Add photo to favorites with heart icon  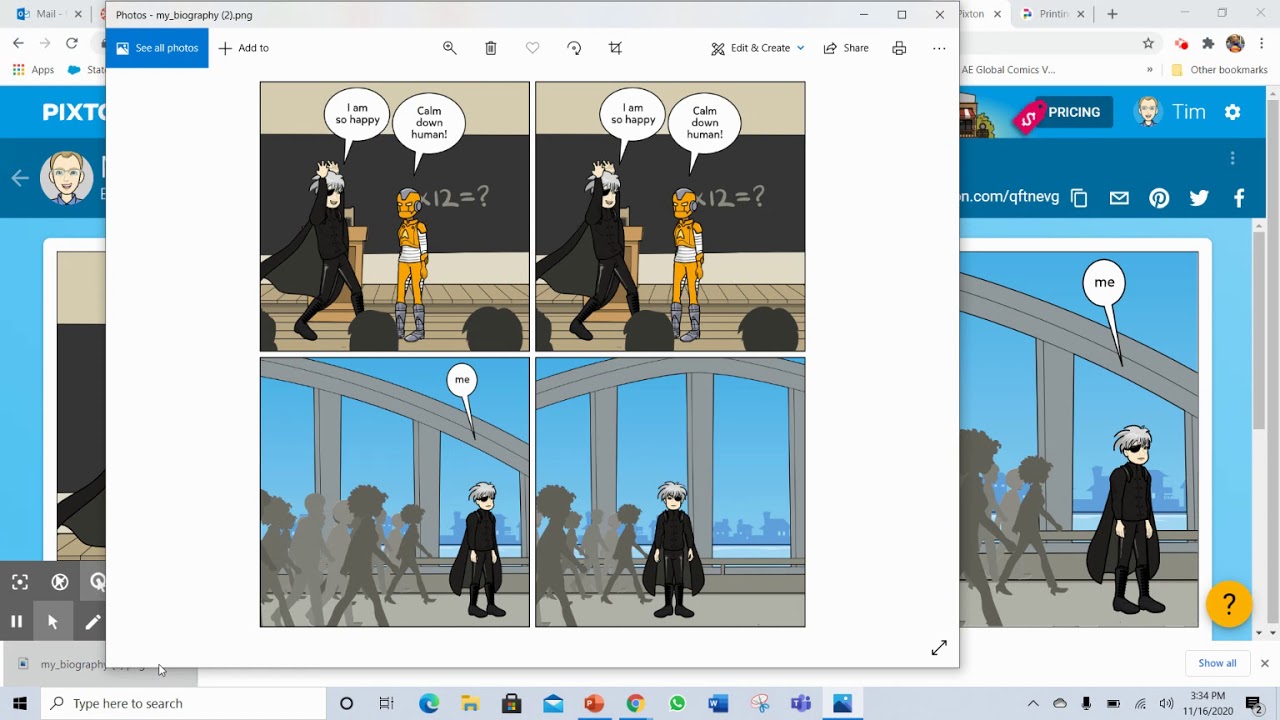[x=532, y=48]
